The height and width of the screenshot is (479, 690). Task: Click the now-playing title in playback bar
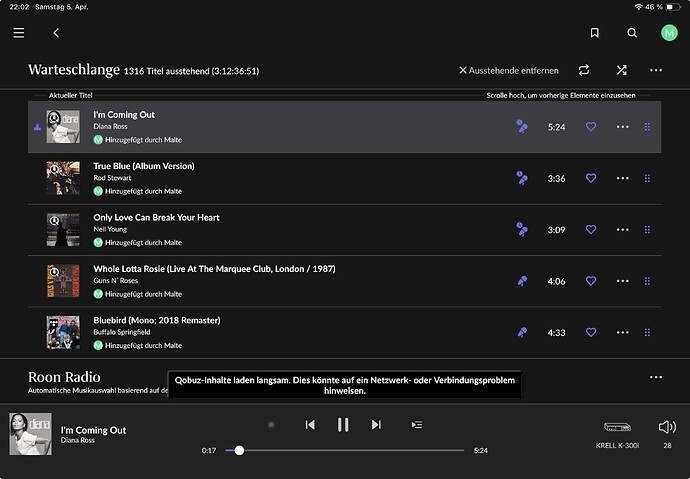pyautogui.click(x=93, y=430)
